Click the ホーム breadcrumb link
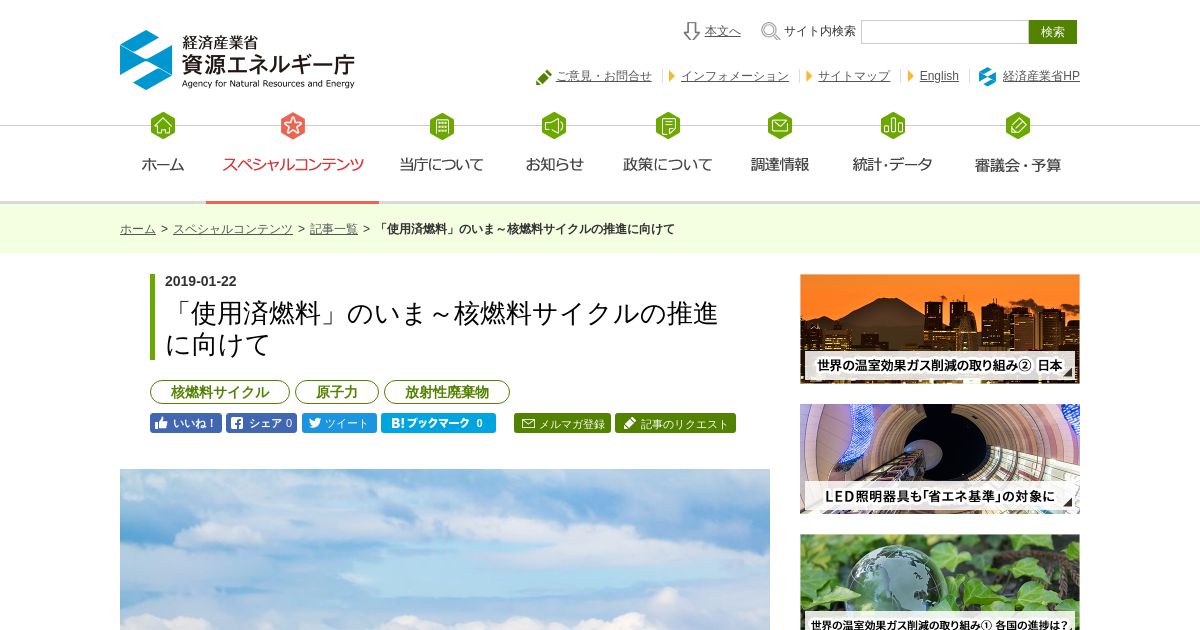1200x630 pixels. point(138,229)
